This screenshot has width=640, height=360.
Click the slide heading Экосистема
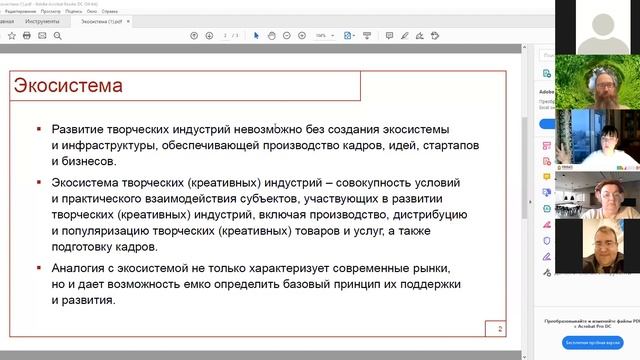(x=68, y=86)
